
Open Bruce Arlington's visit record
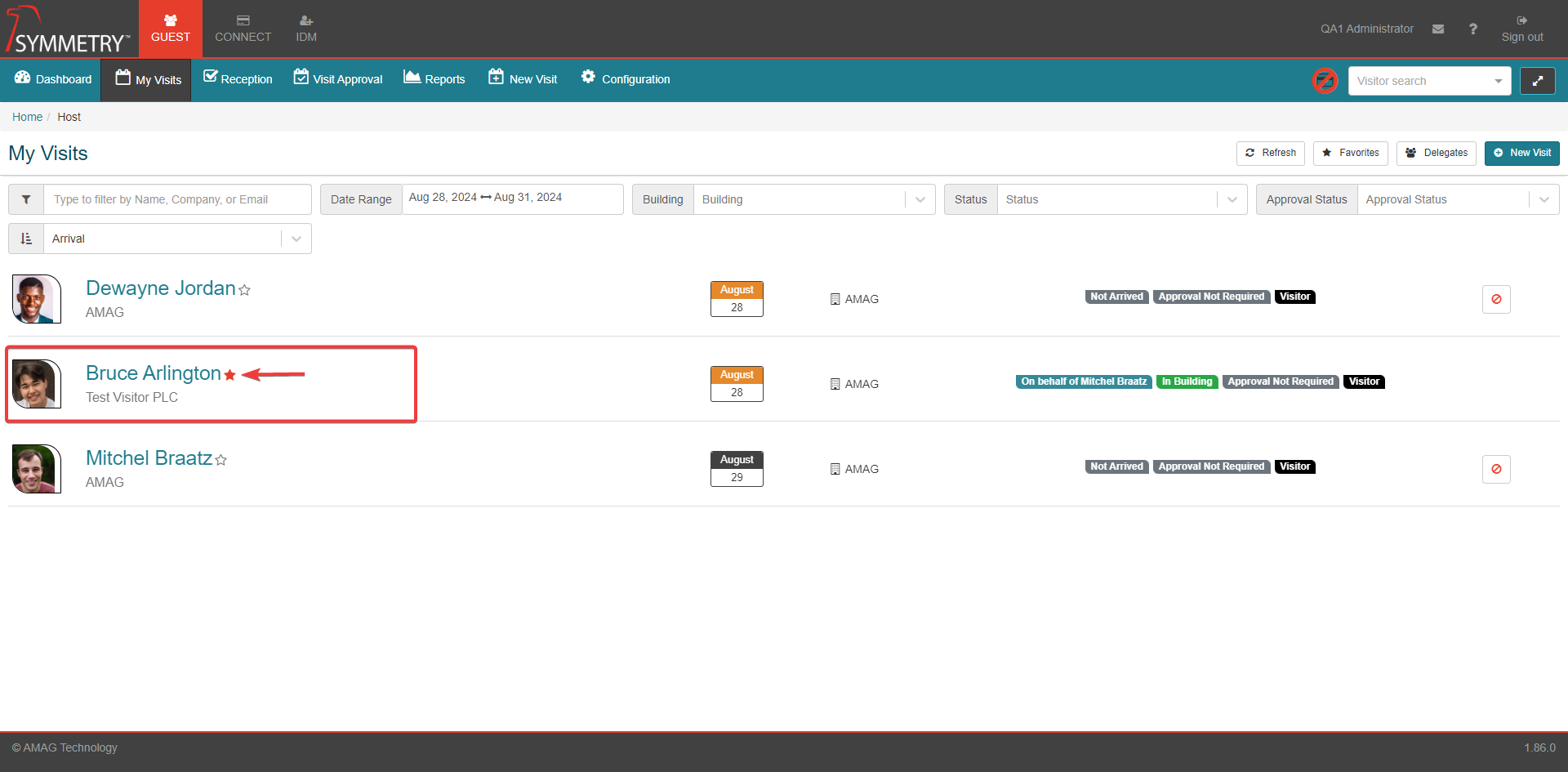(154, 373)
